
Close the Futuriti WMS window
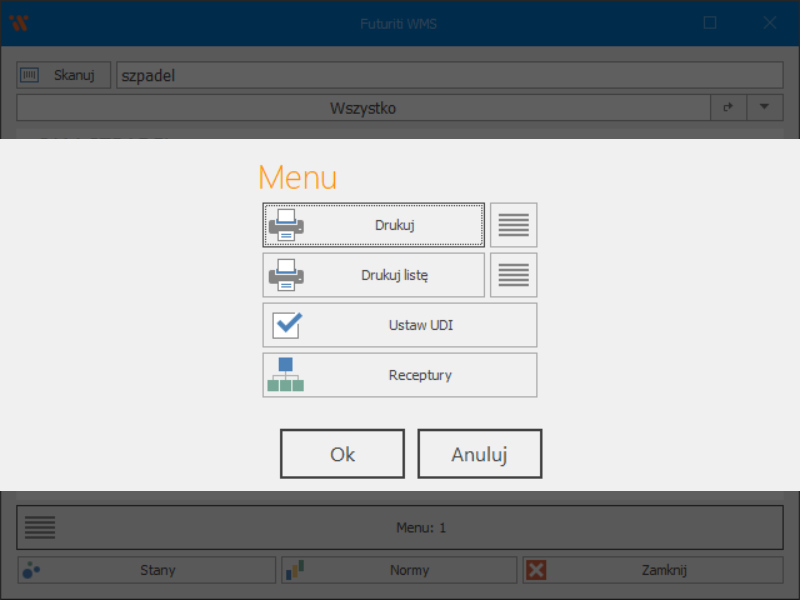coord(770,22)
